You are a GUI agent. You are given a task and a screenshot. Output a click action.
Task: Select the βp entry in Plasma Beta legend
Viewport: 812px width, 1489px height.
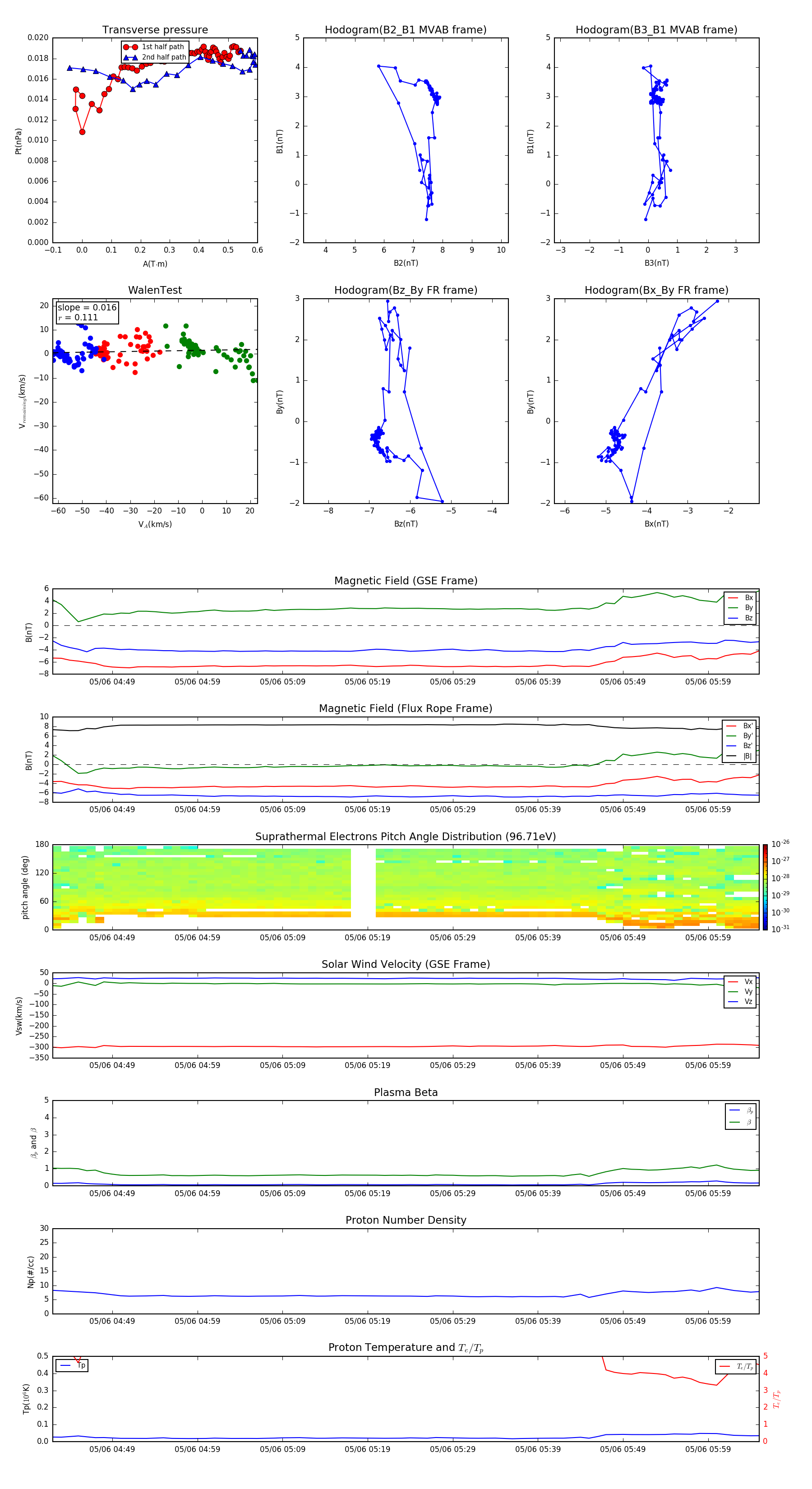pos(741,1110)
